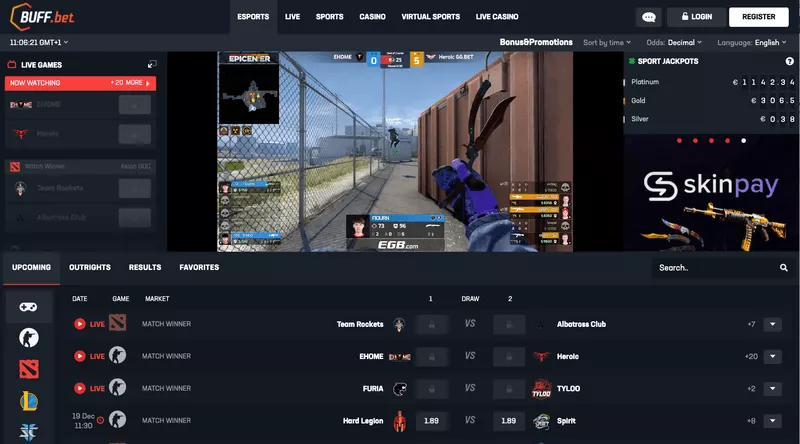Select the last jackpot carousel dot

(743, 141)
